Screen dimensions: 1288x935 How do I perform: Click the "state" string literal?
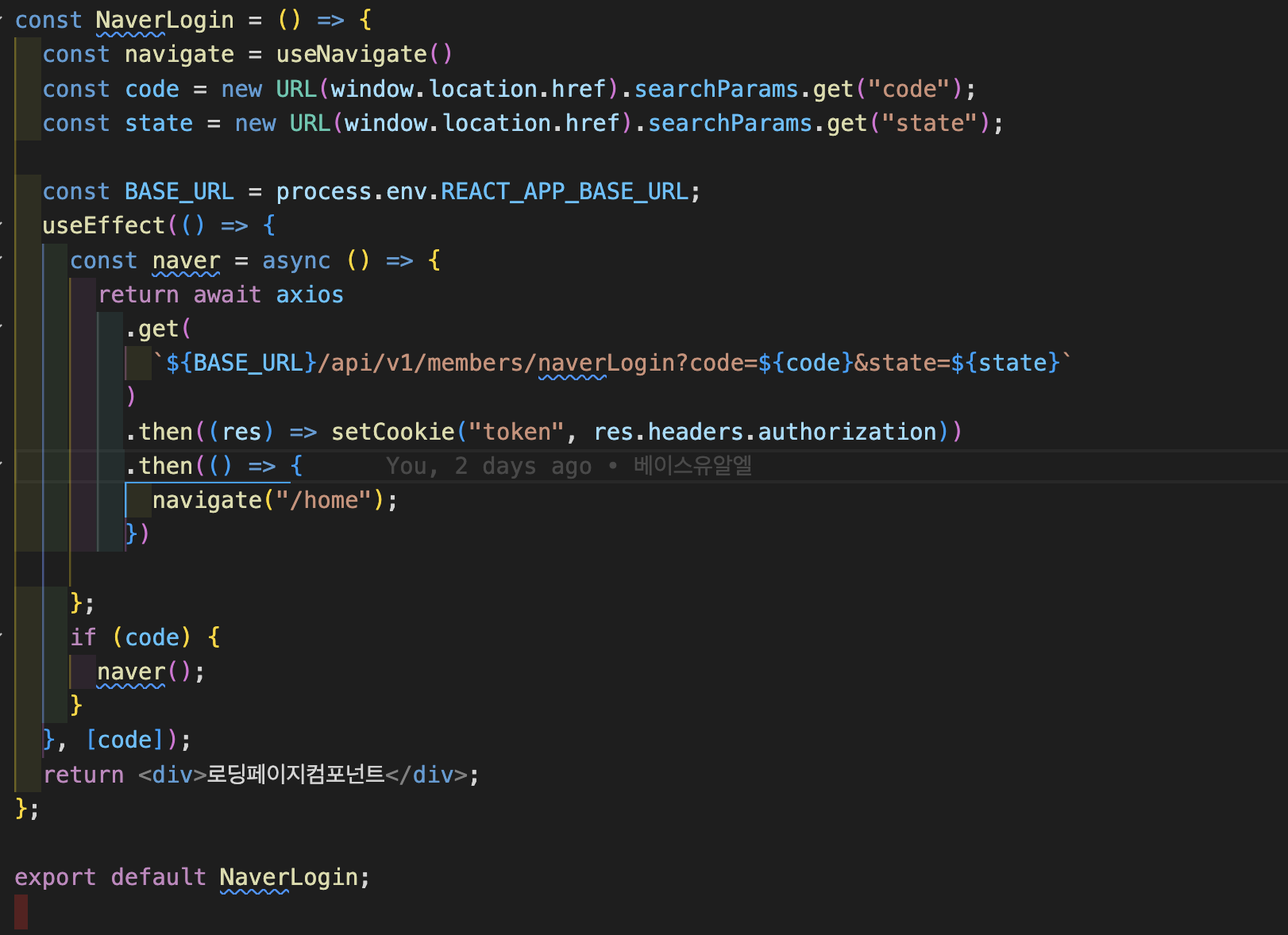[930, 124]
